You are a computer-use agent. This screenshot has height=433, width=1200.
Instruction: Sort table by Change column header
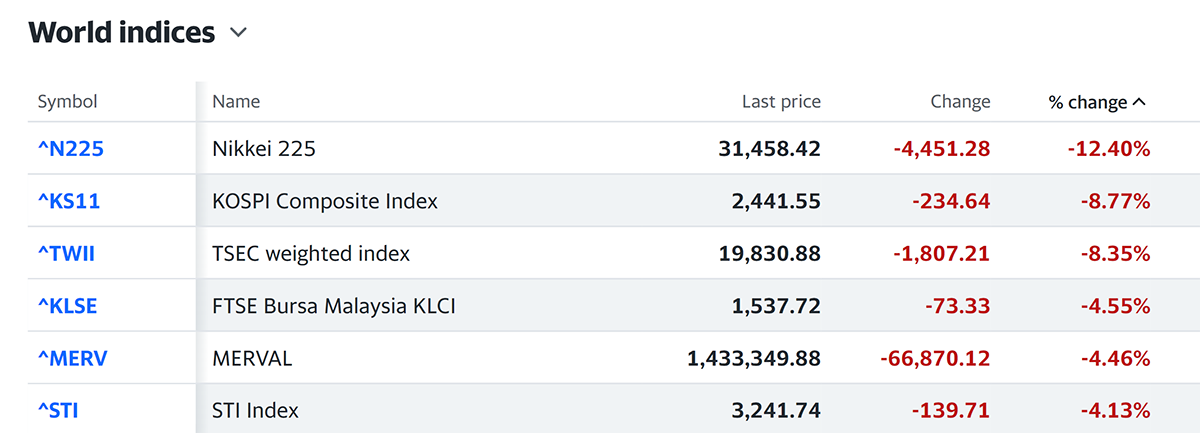(x=960, y=102)
